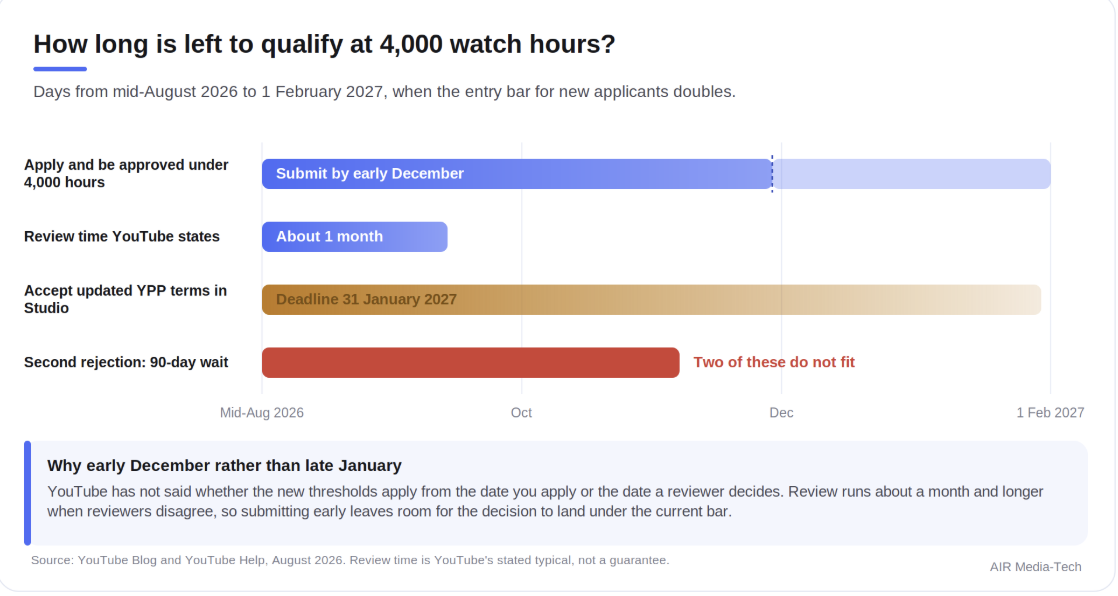Select the 'Apply and be approved under 4,000 hours' row label
The image size is (1118, 596).
126,173
